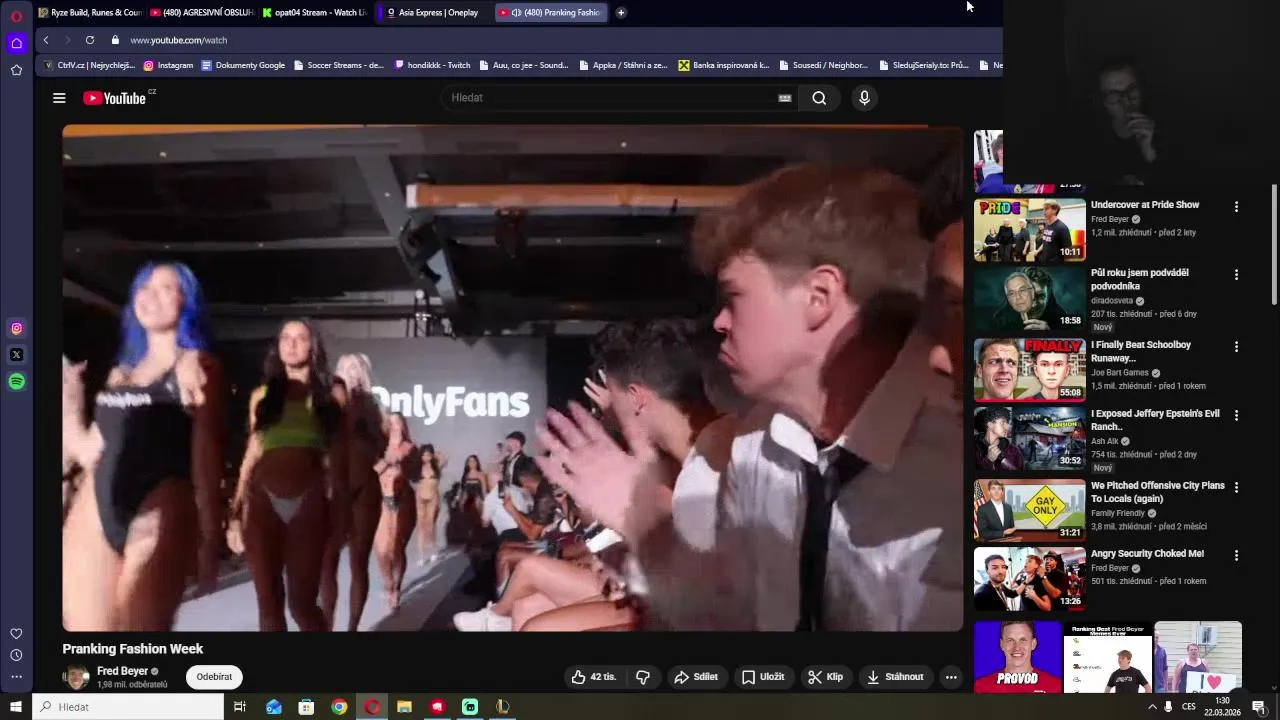Click the YouTube page vertical scrollbar

tap(1274, 245)
